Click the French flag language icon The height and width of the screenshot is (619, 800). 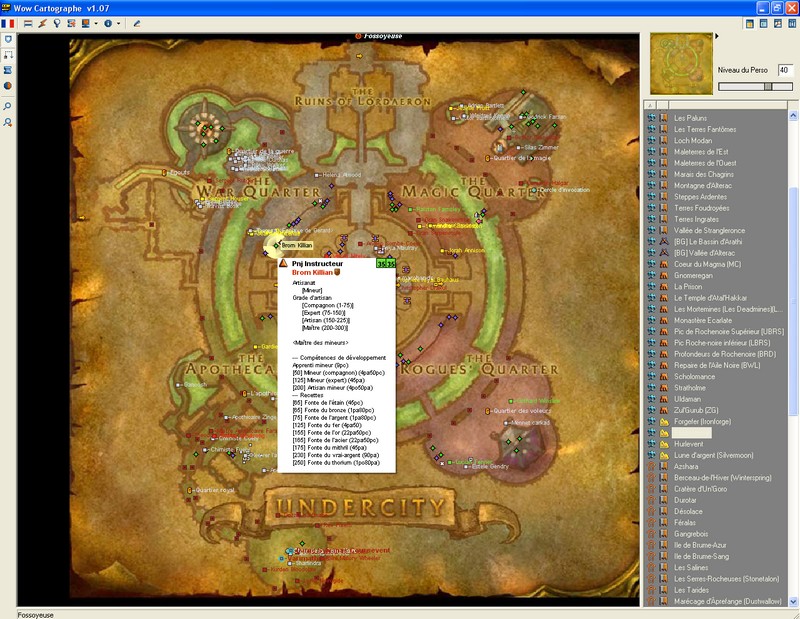point(7,23)
